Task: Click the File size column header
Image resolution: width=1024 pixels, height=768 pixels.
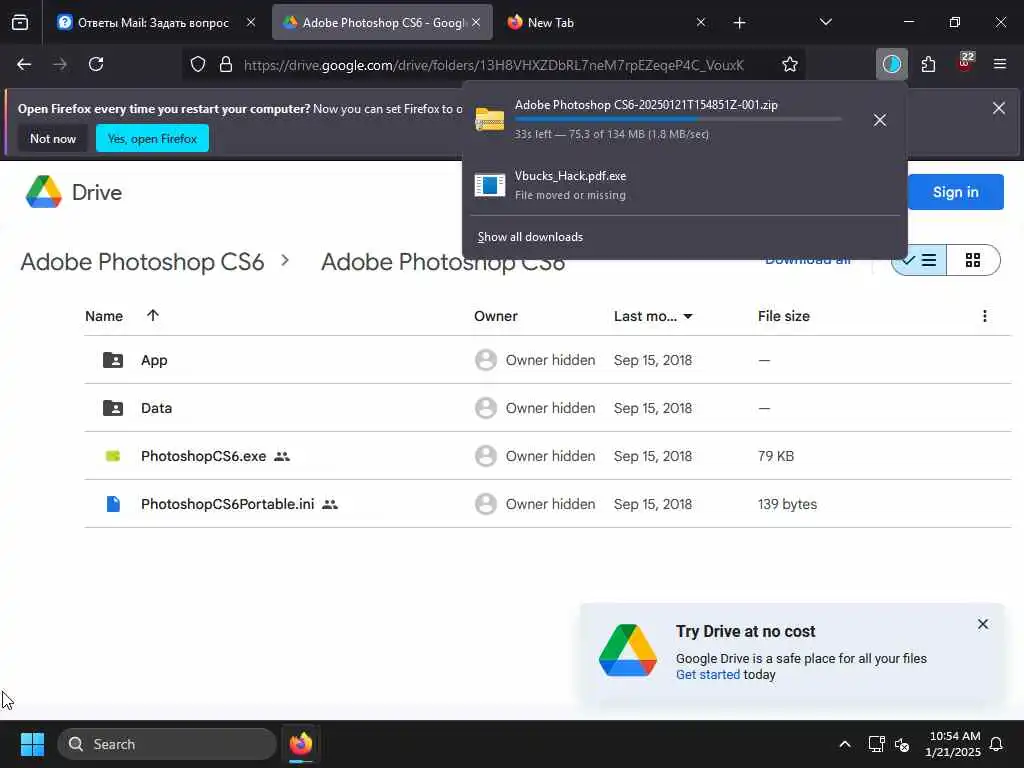Action: pyautogui.click(x=784, y=316)
